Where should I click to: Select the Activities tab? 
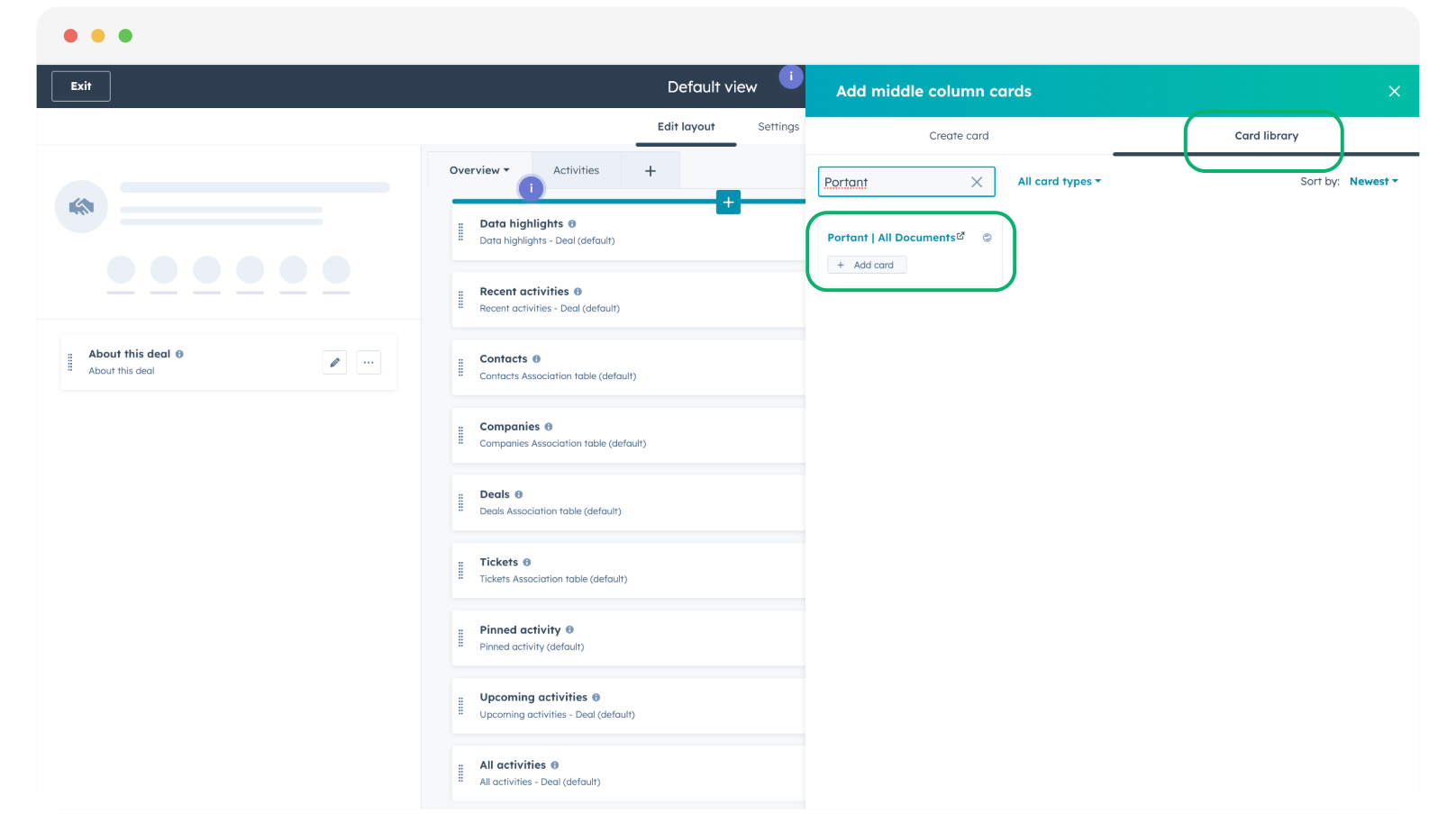[576, 171]
